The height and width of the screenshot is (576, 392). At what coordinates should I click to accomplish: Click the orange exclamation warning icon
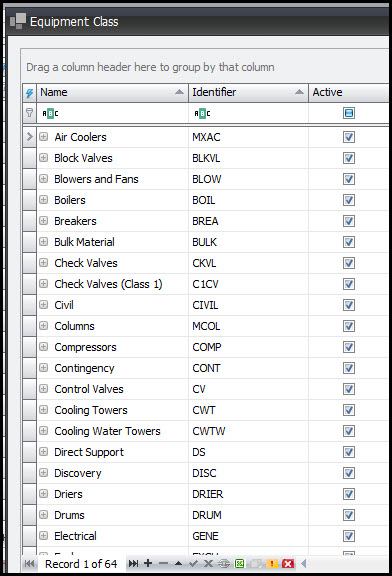click(x=272, y=563)
